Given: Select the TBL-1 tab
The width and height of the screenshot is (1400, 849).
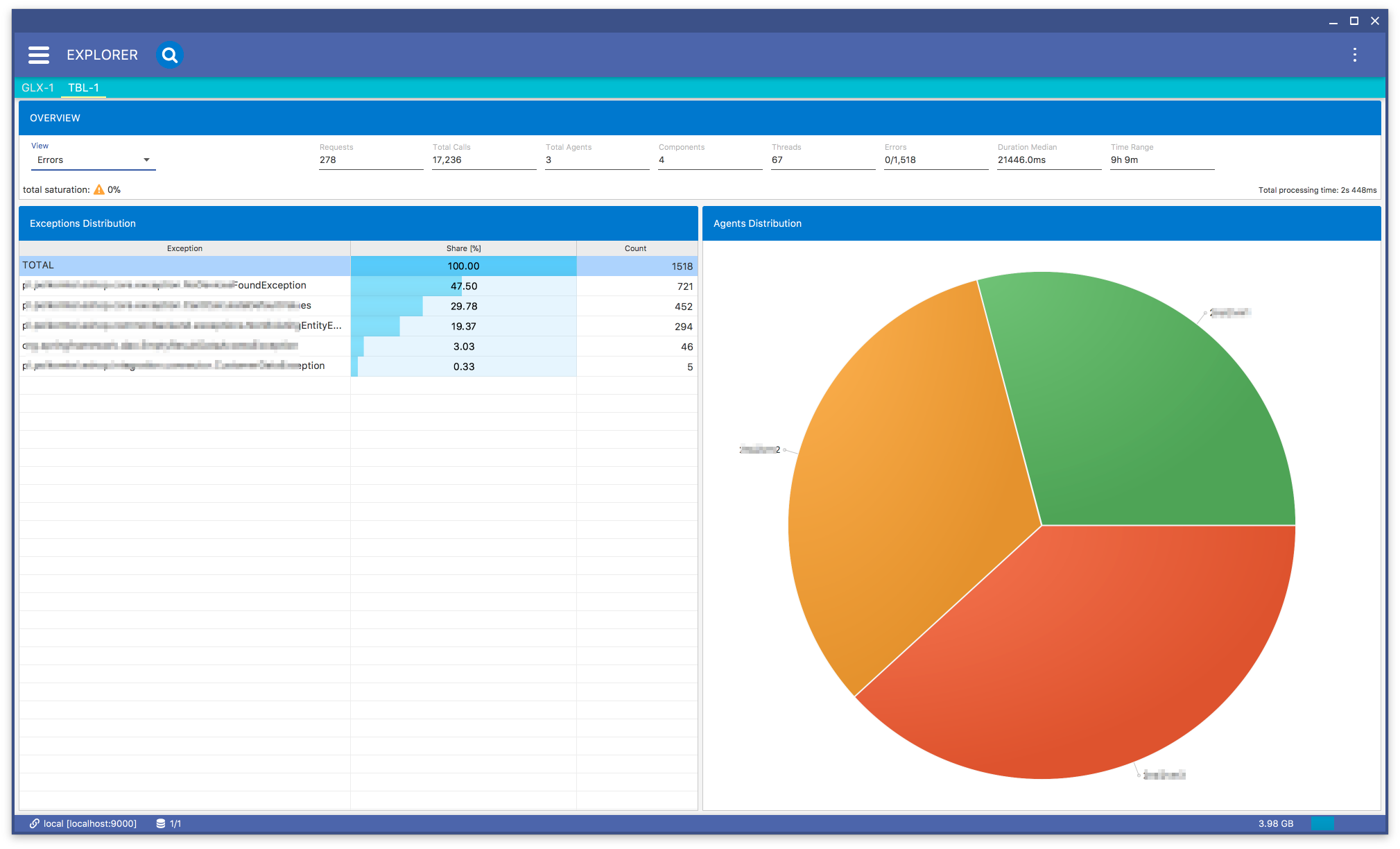Looking at the screenshot, I should 83,87.
